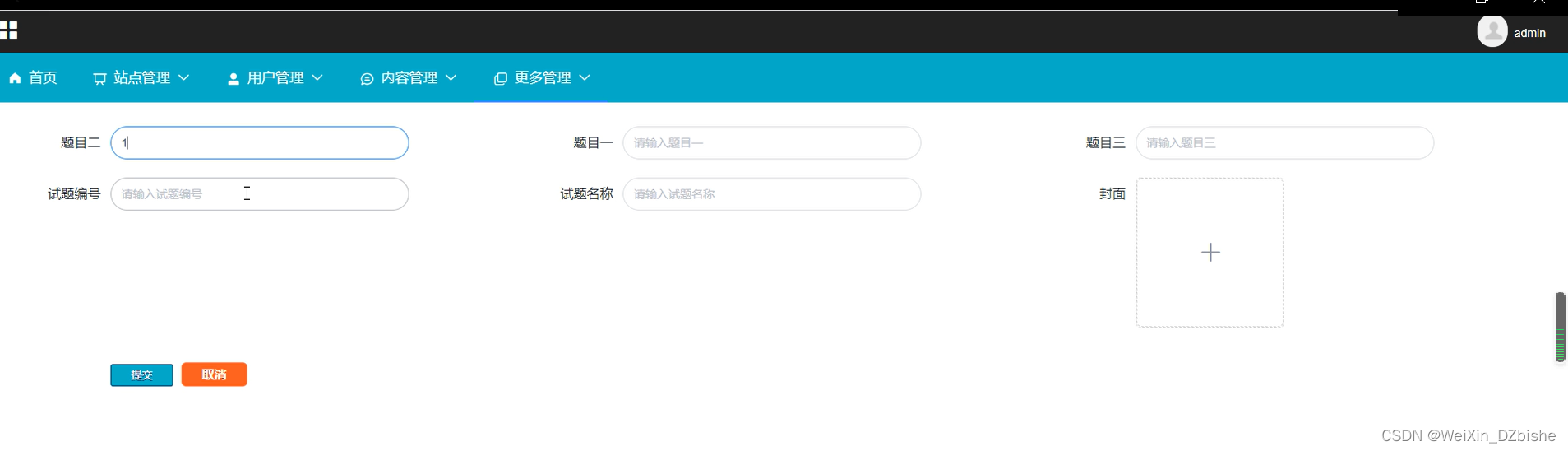Expand the 更多管理 dropdown chevron
This screenshot has width=1568, height=451.
click(x=585, y=77)
